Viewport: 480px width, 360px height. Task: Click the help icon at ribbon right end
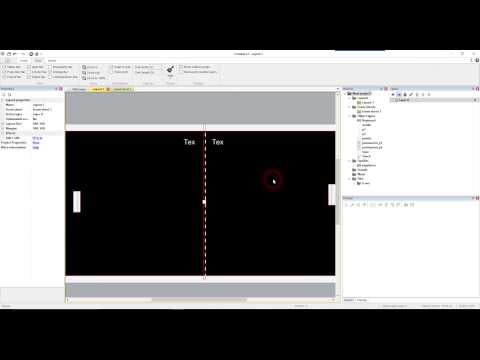click(x=477, y=60)
